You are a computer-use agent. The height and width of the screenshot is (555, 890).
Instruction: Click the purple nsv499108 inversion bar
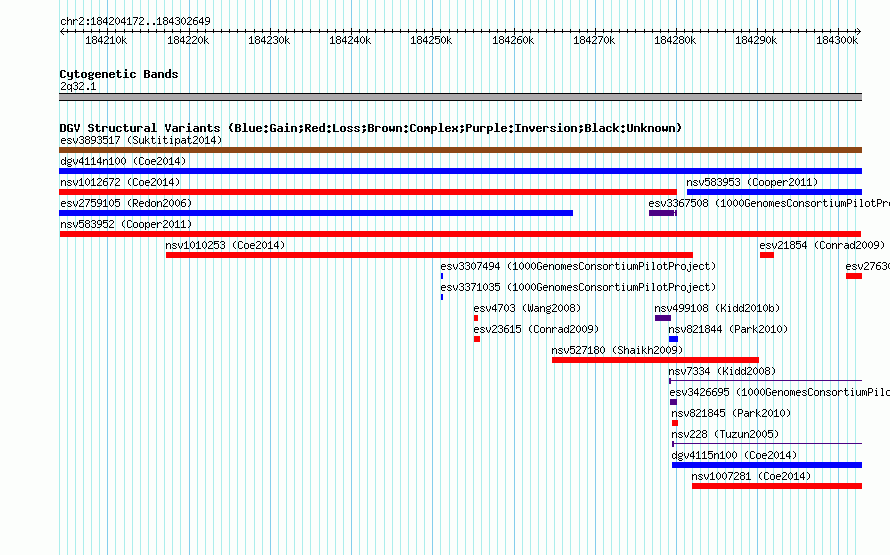point(663,318)
